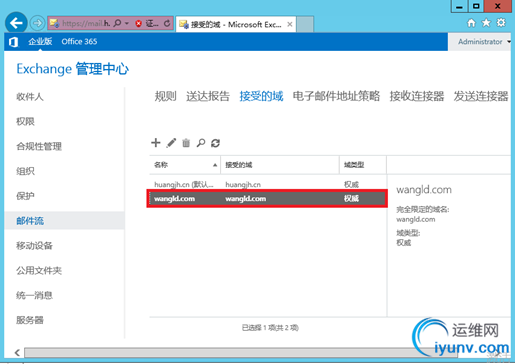Click the Office logo icon

point(13,42)
